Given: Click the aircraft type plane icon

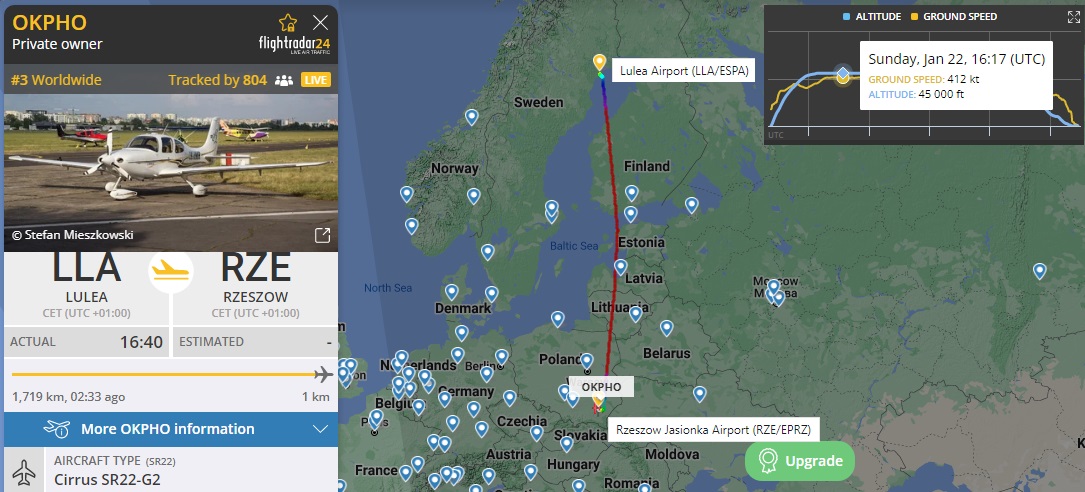Looking at the screenshot, I should [25, 472].
